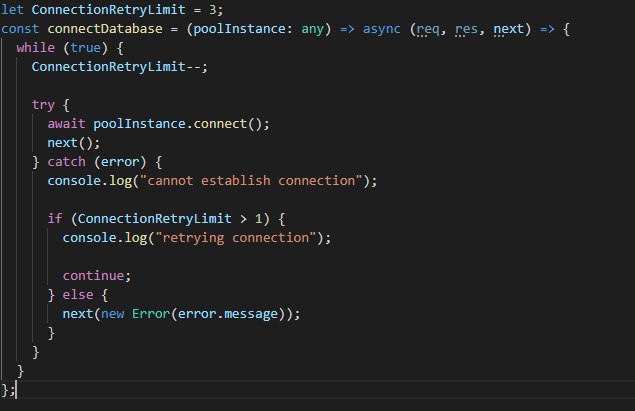Click the 'req' parameter
Viewport: 635px width, 411px height.
point(428,29)
